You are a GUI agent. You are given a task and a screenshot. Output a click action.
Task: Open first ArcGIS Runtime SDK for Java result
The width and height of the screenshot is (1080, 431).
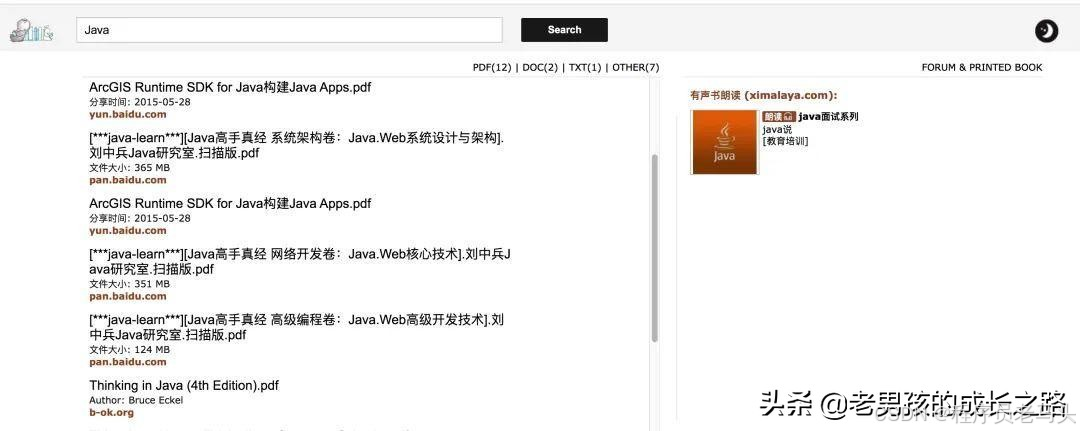pos(230,87)
